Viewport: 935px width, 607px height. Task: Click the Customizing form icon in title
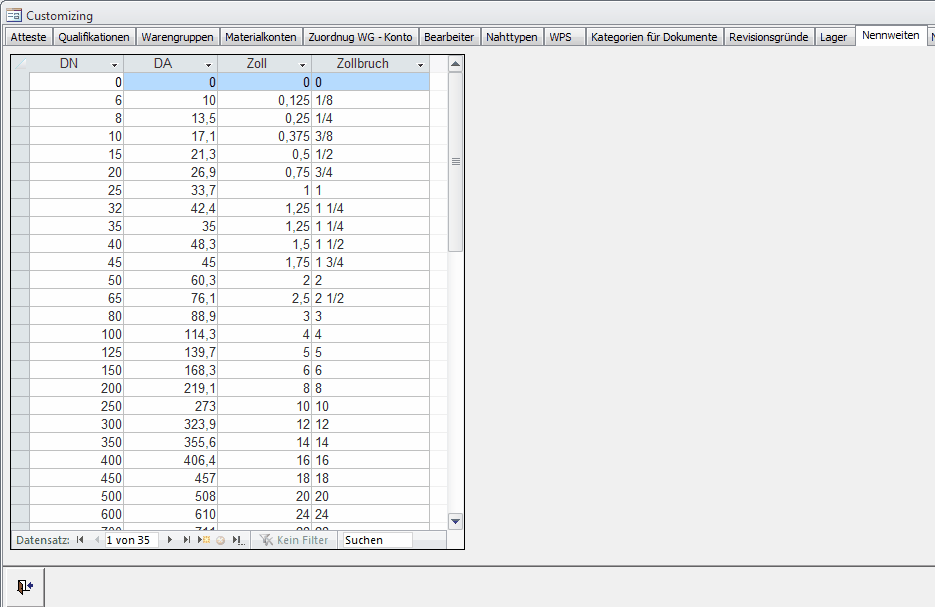pos(14,15)
